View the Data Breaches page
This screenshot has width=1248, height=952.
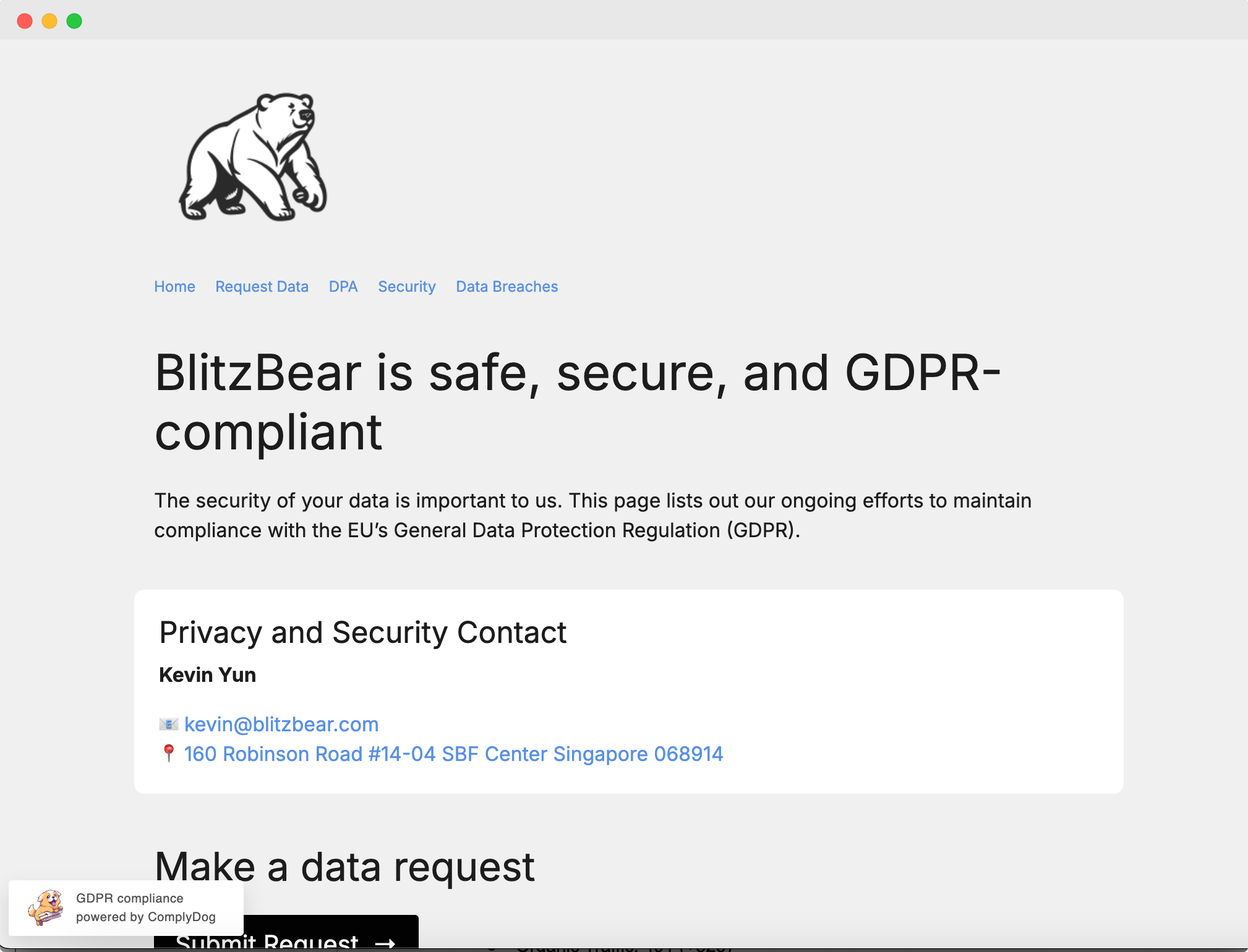[507, 286]
